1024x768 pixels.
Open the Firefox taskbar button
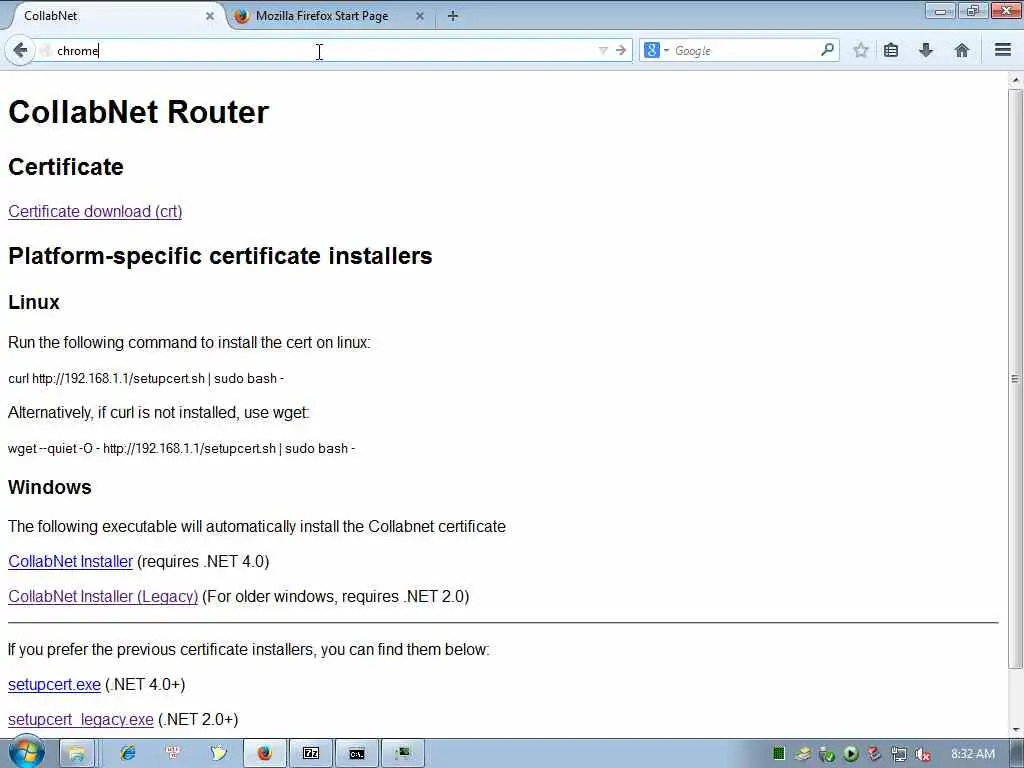coord(264,754)
